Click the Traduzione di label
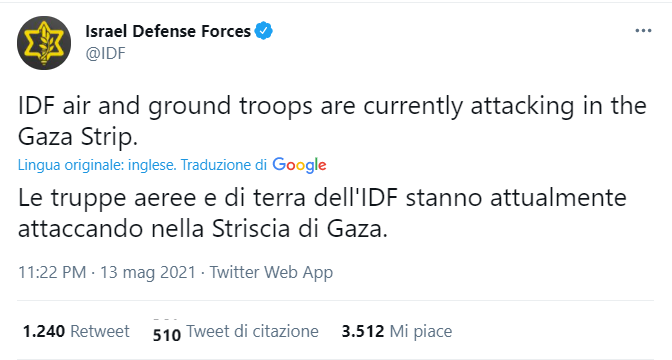The height and width of the screenshot is (360, 672). [x=224, y=165]
